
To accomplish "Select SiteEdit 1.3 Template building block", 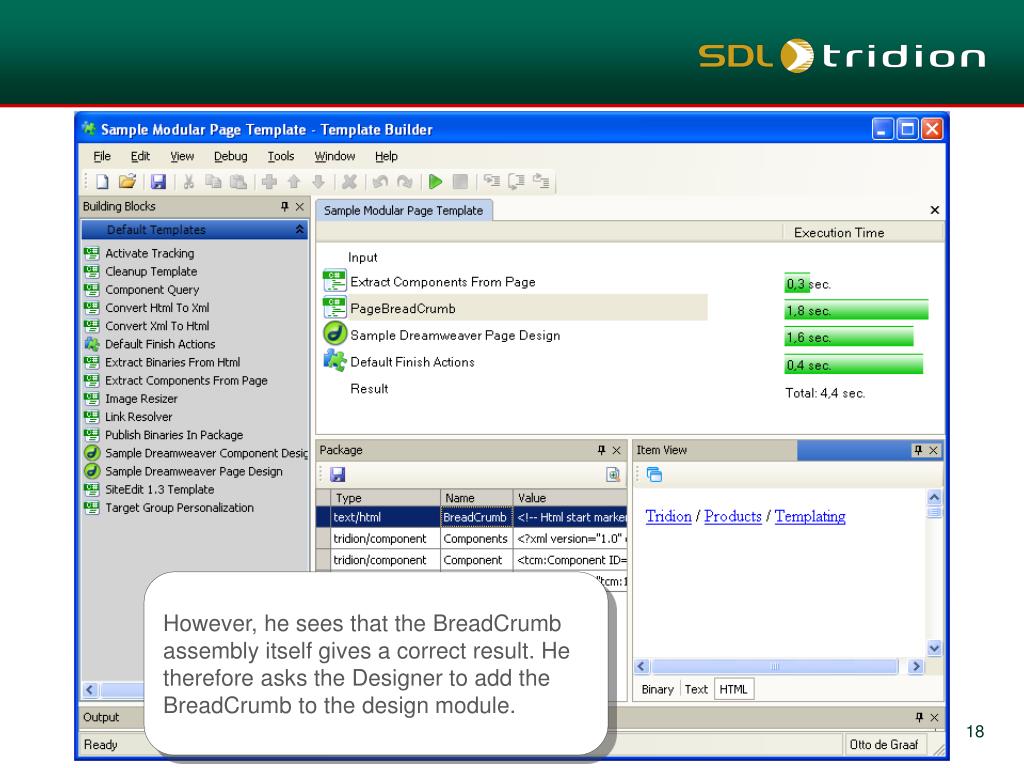I will [x=159, y=489].
